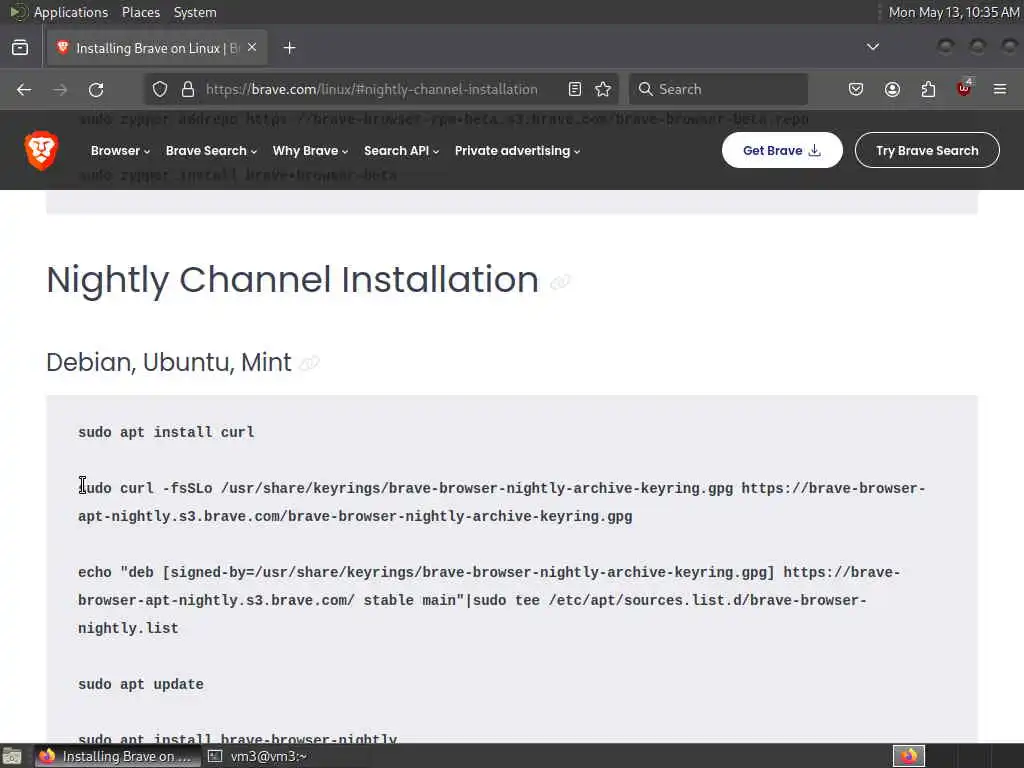Open the Pocket save icon
Screen dimensions: 1024x768
(856, 89)
